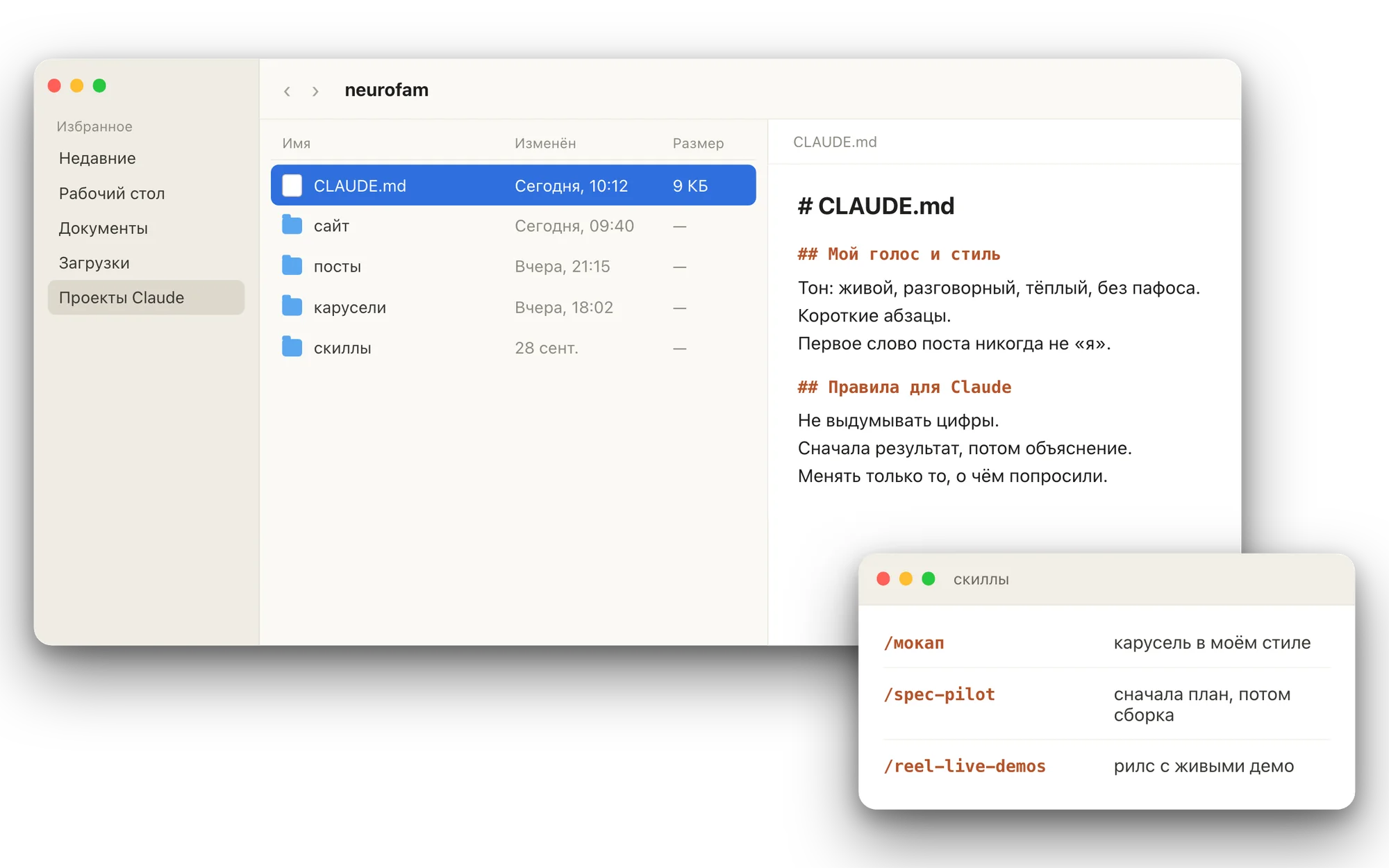
Task: Click the '## Правила для Claude' heading
Action: pos(904,387)
